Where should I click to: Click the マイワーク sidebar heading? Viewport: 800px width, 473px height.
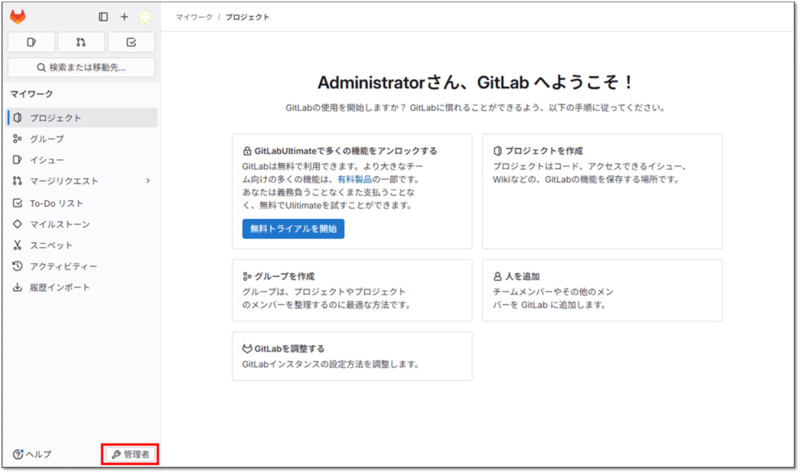click(32, 94)
